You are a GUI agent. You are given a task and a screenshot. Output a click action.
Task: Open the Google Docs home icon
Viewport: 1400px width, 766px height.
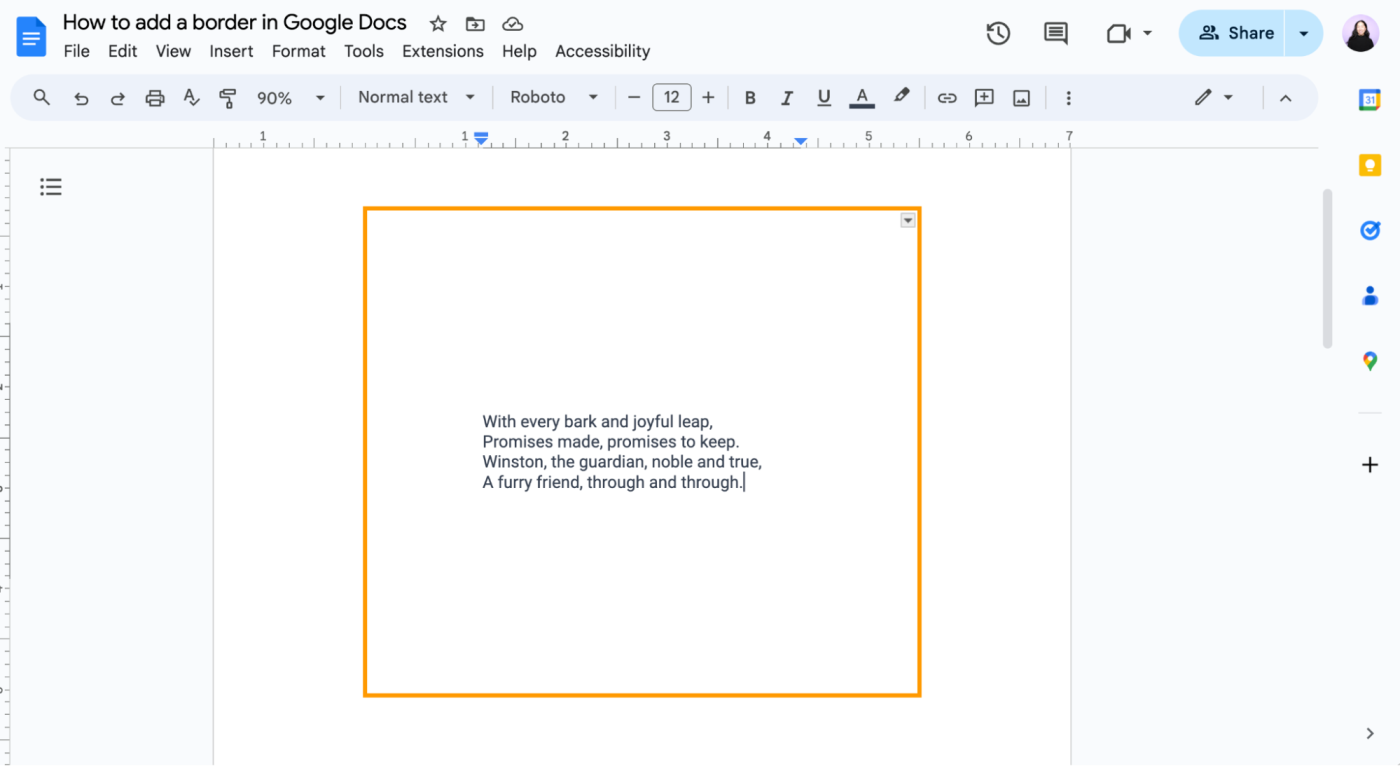(x=31, y=37)
